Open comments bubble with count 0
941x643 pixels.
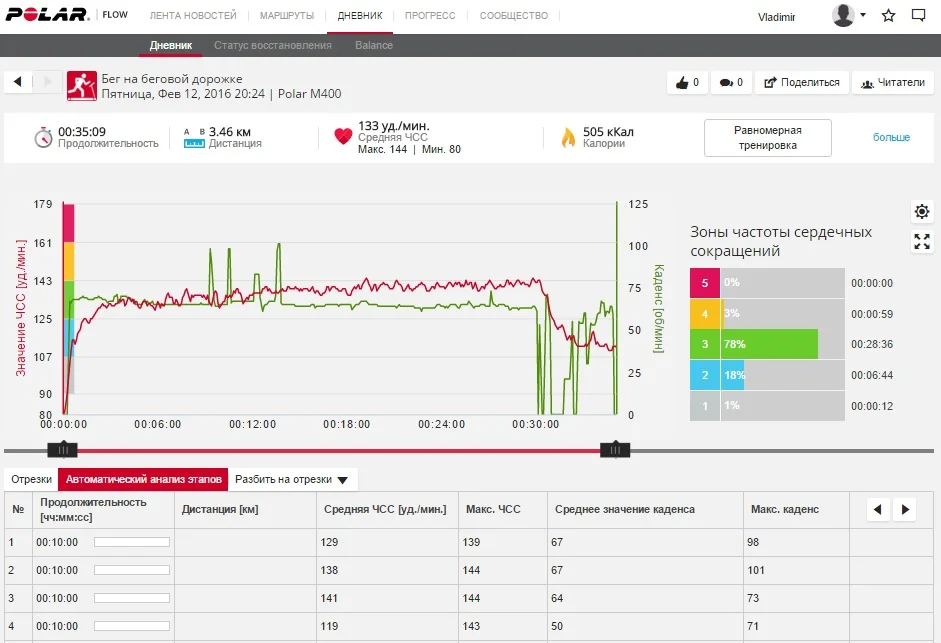[731, 83]
